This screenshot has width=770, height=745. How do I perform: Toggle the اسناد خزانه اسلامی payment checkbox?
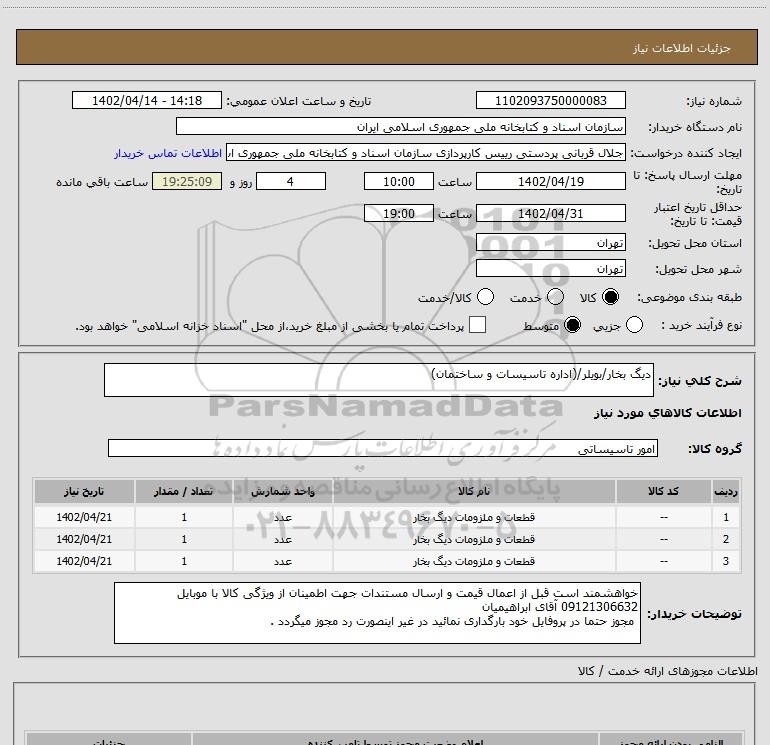477,325
